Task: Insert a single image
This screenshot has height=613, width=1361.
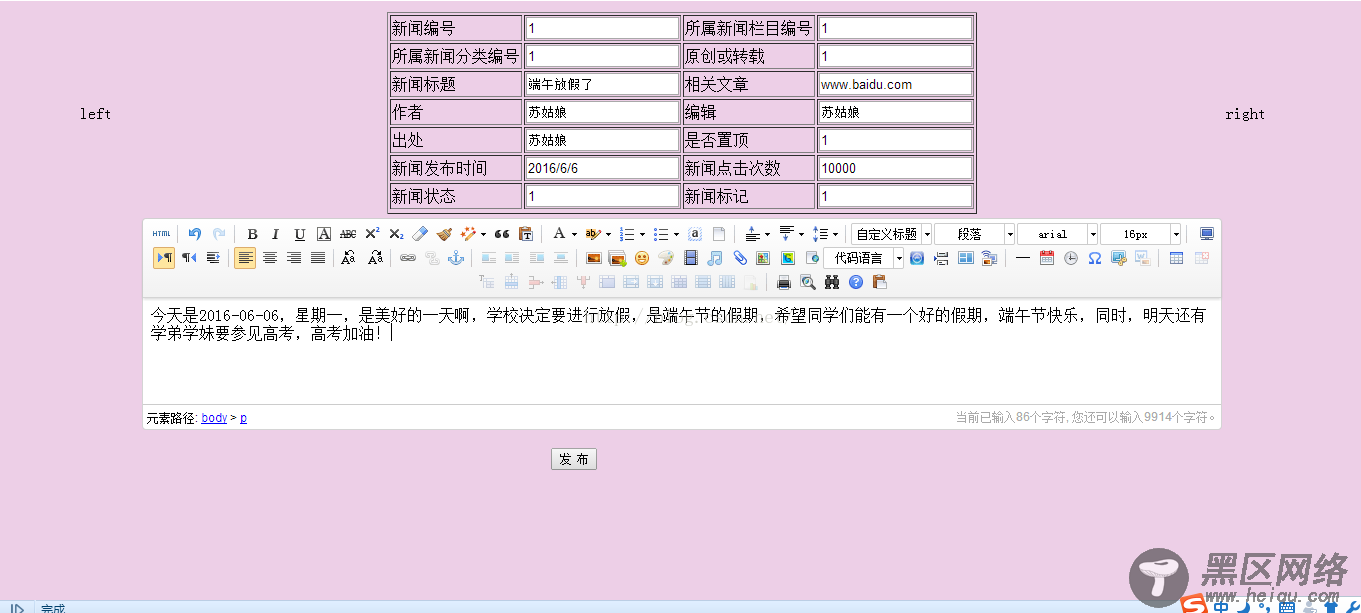Action: (594, 258)
